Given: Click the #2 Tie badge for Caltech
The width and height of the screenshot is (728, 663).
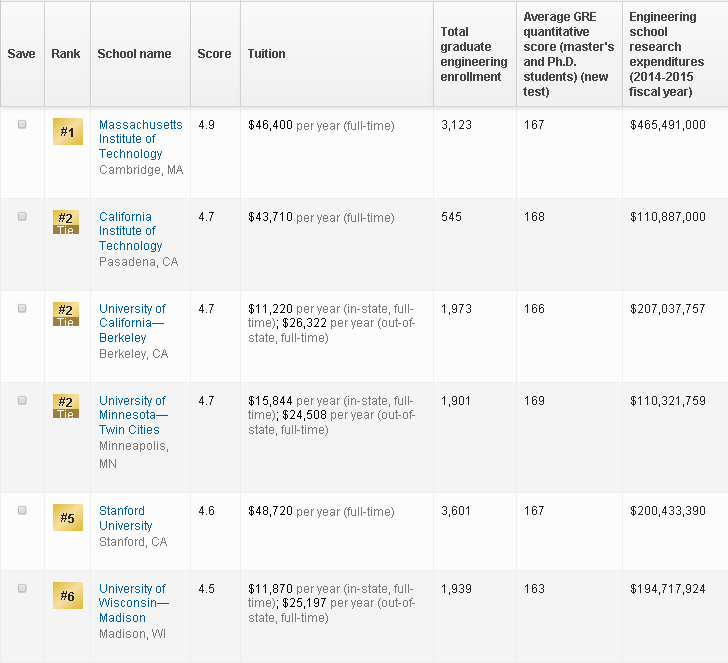Looking at the screenshot, I should (x=66, y=222).
